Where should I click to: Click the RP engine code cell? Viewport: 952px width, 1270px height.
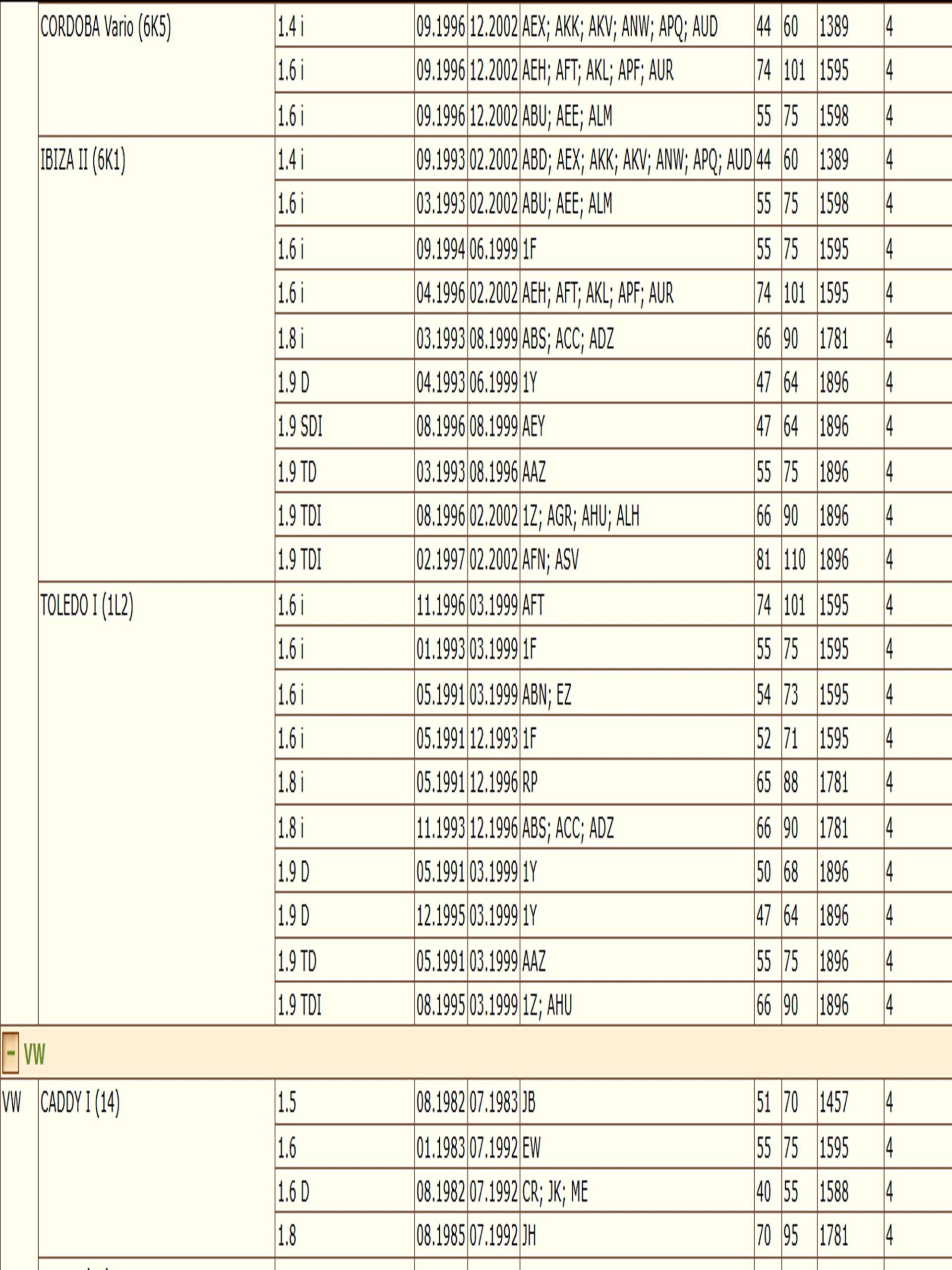(530, 782)
